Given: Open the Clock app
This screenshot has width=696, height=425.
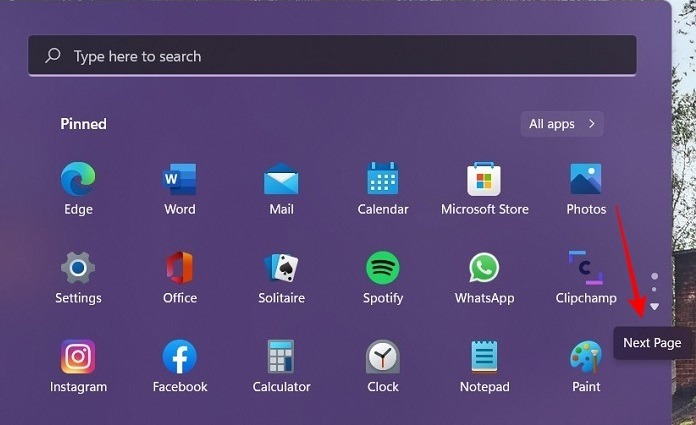Looking at the screenshot, I should tap(383, 357).
